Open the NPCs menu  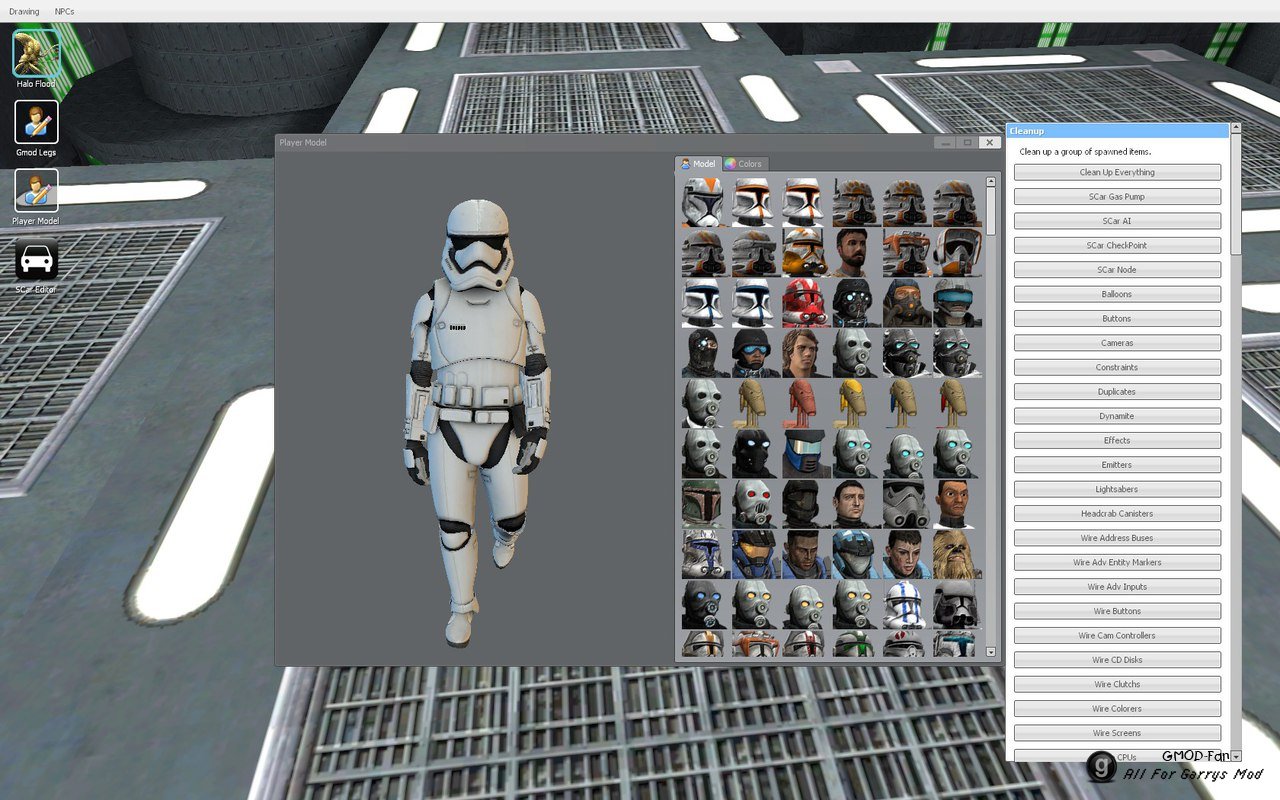64,11
